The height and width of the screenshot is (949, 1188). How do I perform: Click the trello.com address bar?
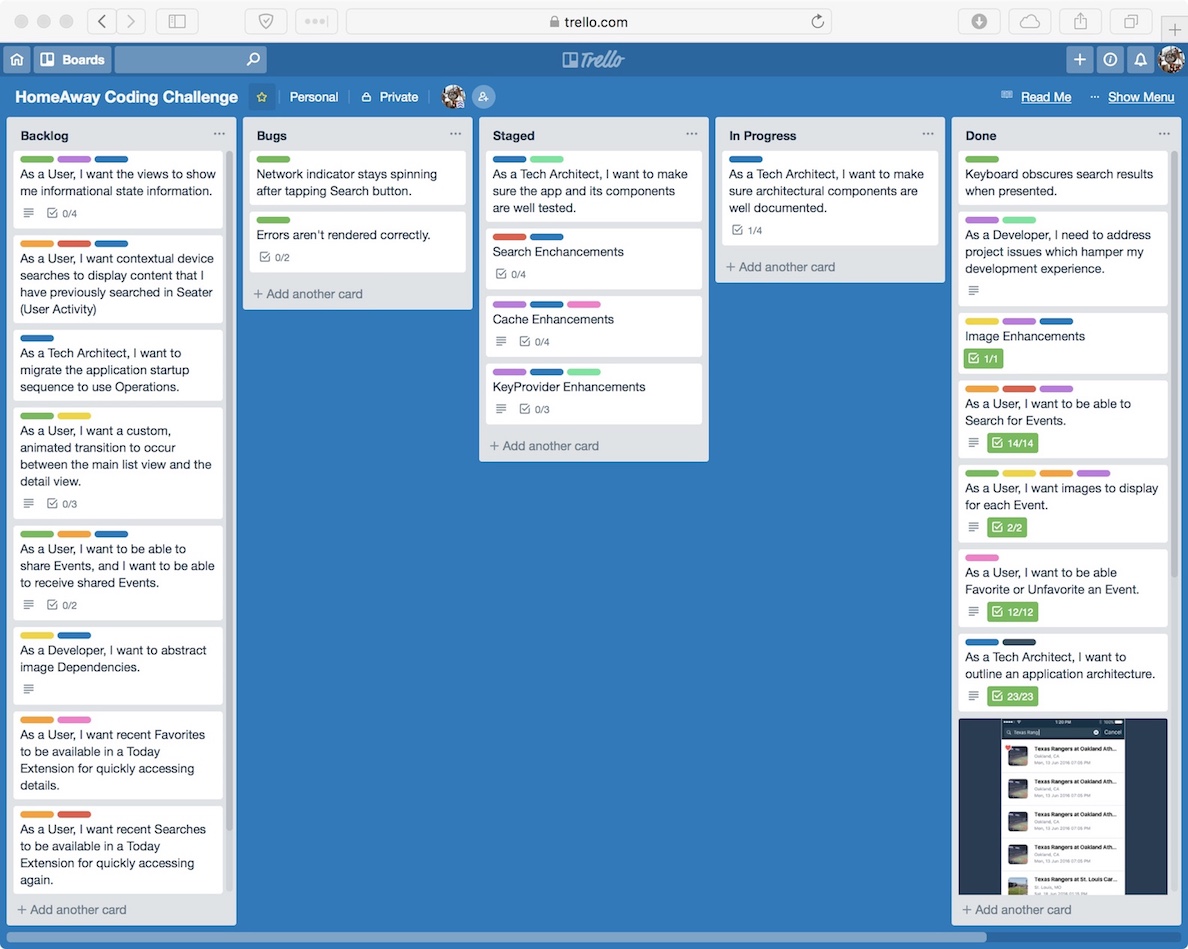(x=589, y=21)
